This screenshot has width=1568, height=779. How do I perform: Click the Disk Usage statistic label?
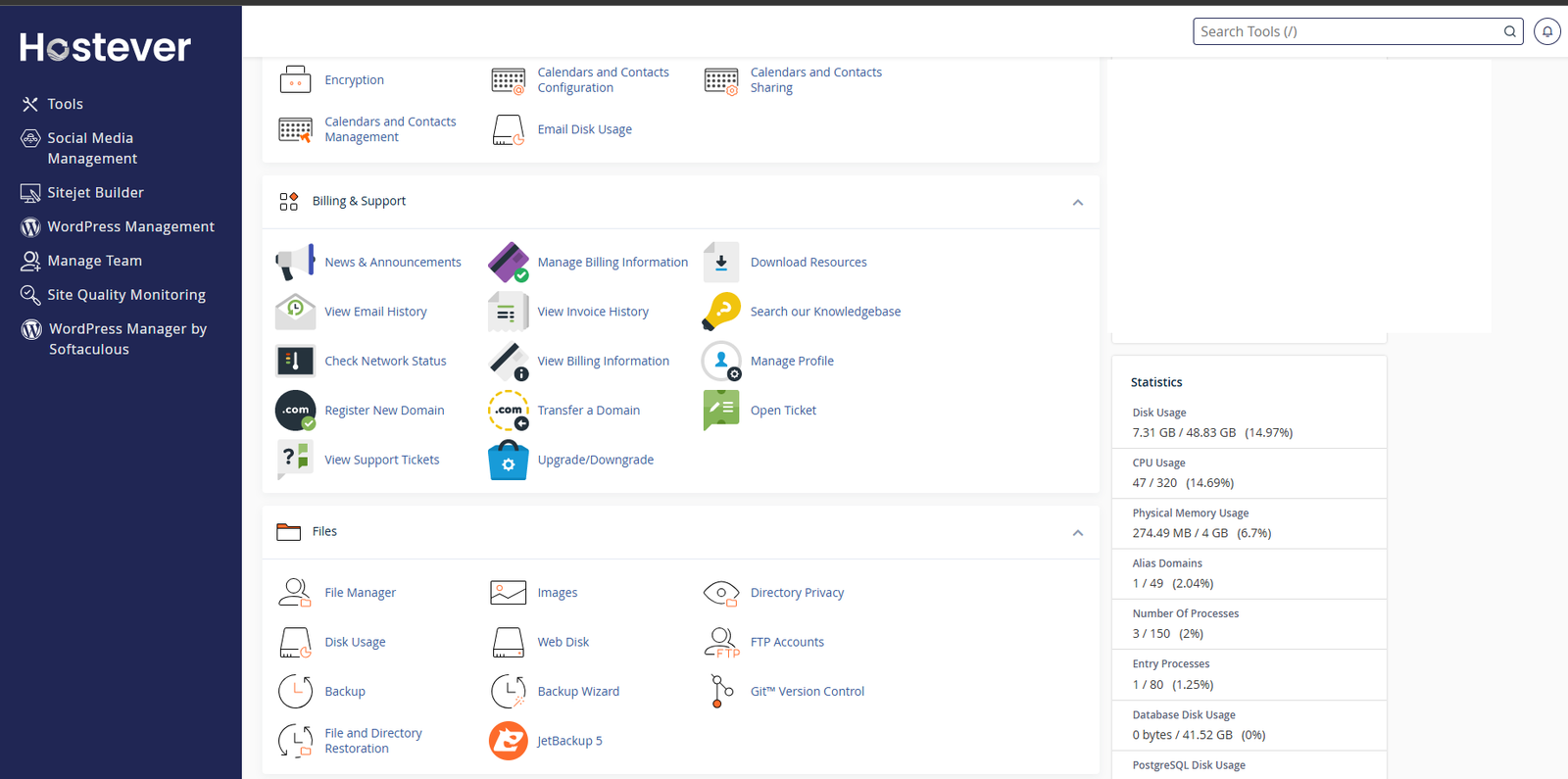point(1159,413)
